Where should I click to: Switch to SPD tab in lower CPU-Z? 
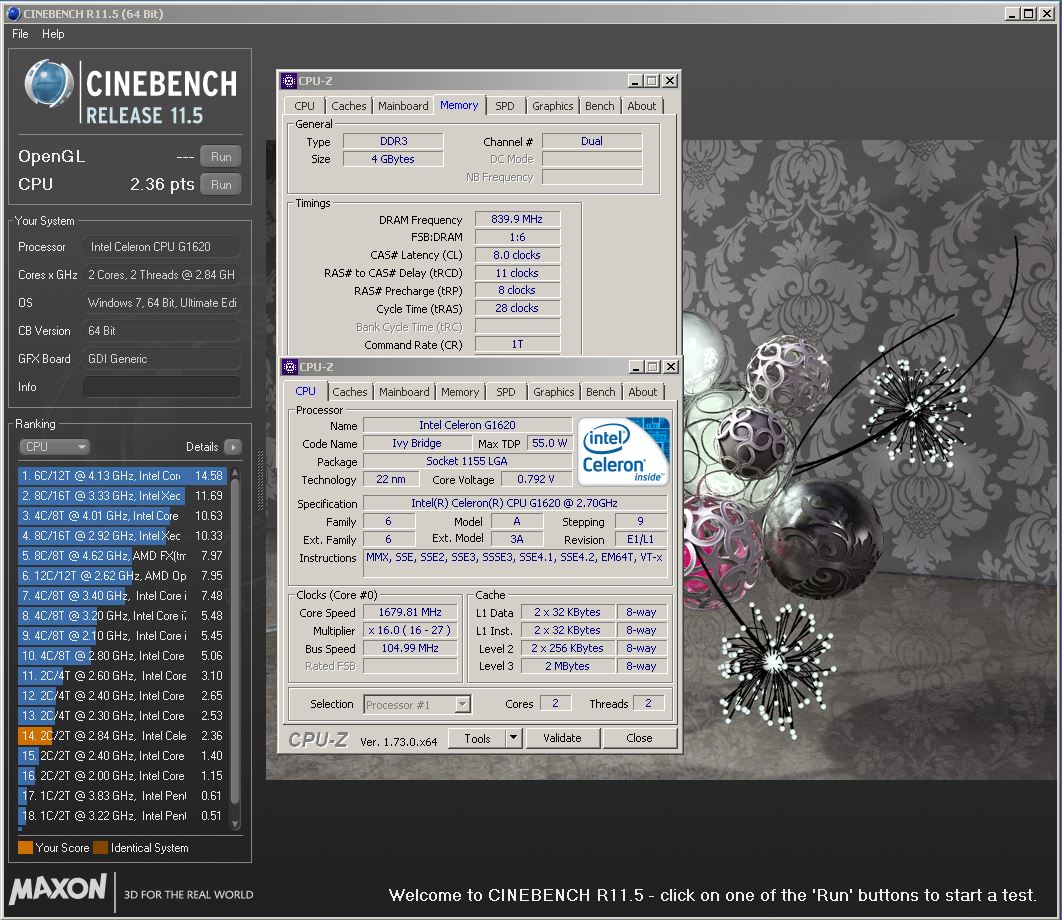505,392
